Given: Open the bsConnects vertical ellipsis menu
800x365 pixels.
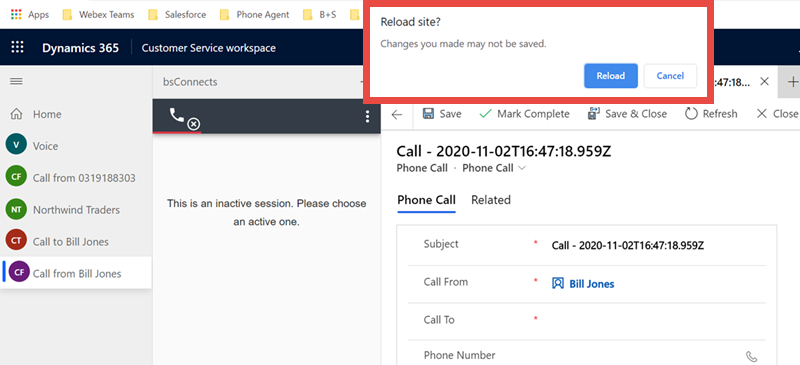Looking at the screenshot, I should pyautogui.click(x=367, y=117).
